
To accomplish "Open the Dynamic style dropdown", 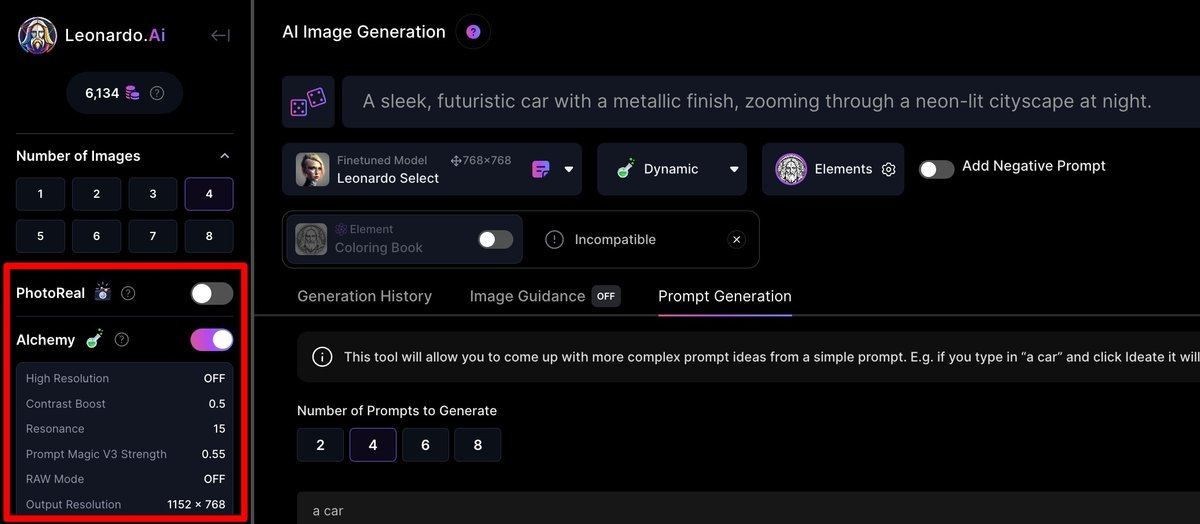I will pos(734,170).
